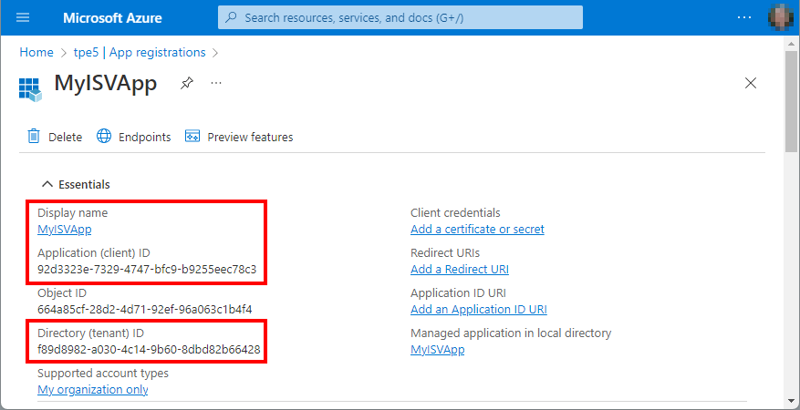800x410 pixels.
Task: Click the MyISVApp page heading
Action: [105, 83]
